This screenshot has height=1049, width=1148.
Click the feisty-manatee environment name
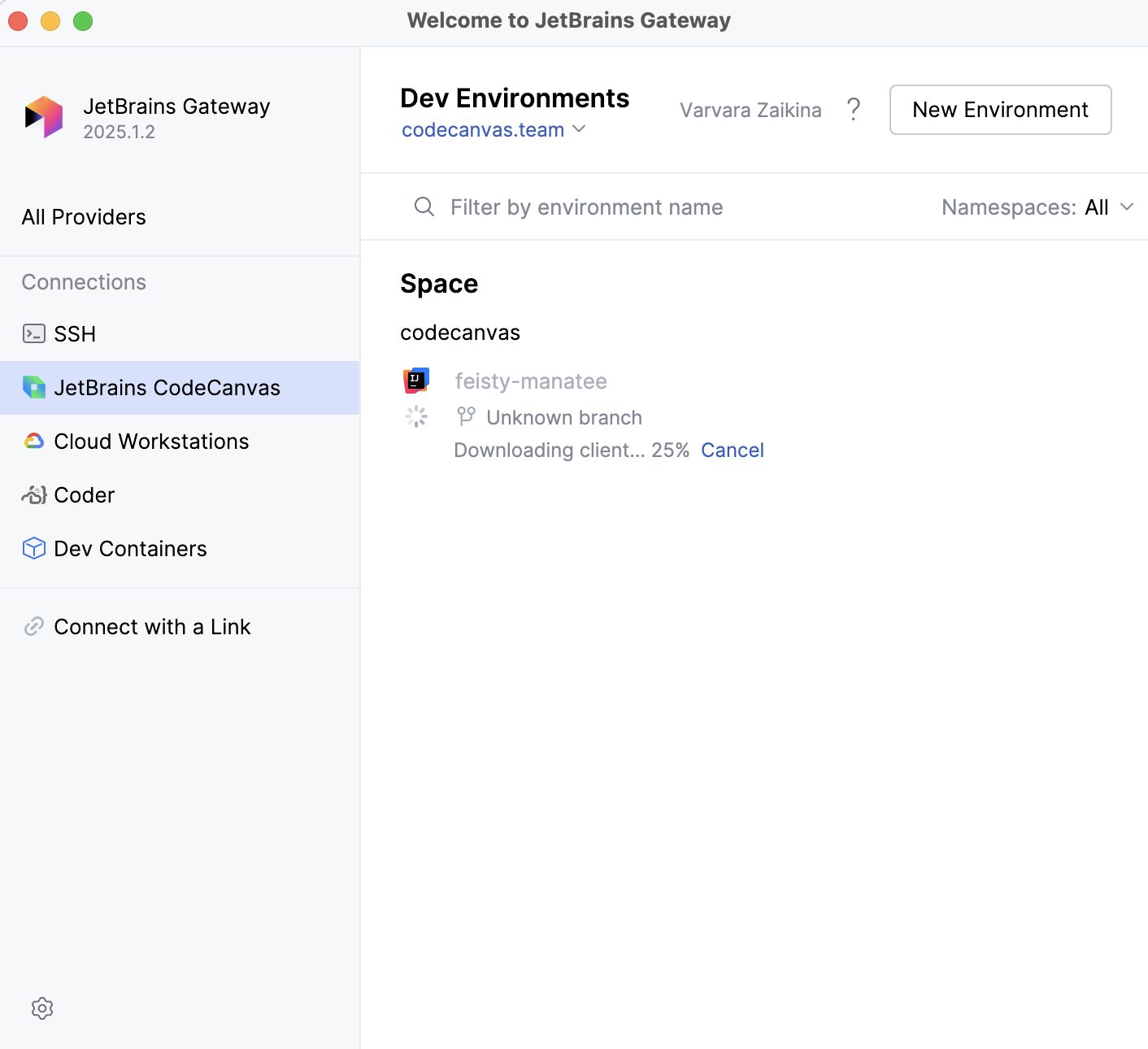tap(531, 381)
